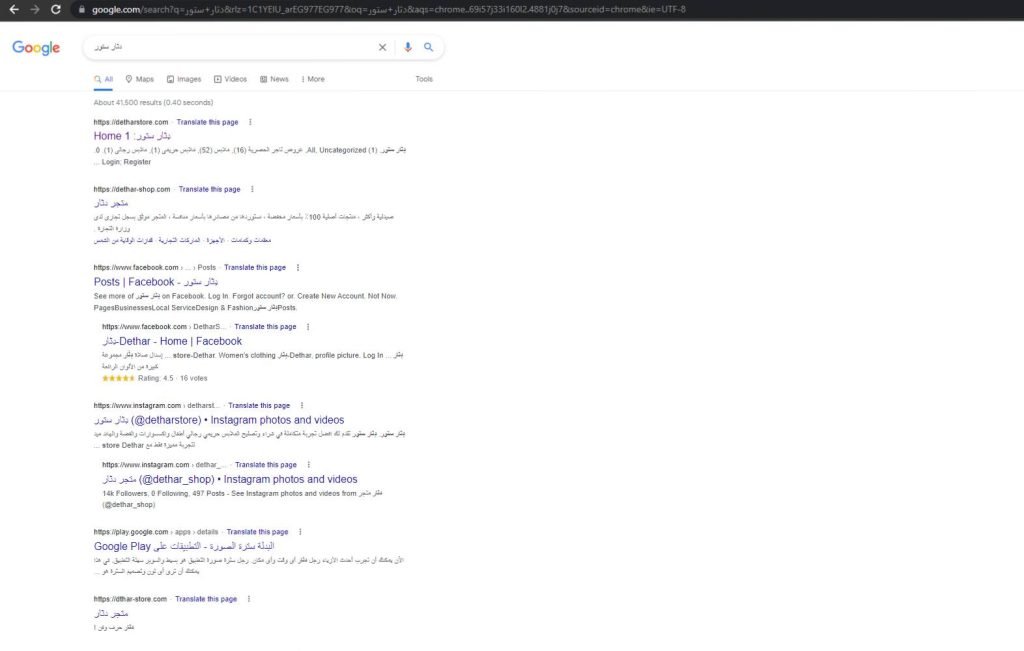
Task: Open the 'Home 1' detharstore result
Action: pyautogui.click(x=132, y=136)
